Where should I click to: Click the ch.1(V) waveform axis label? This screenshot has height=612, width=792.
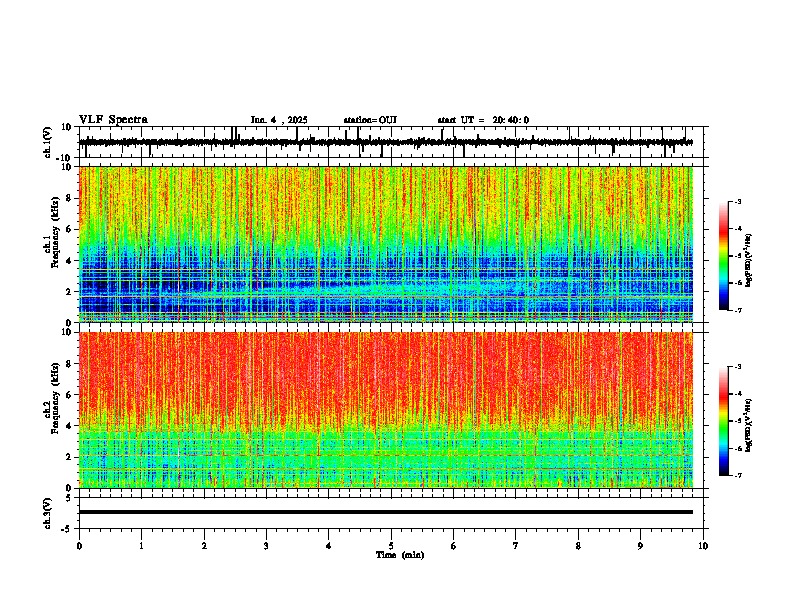click(x=48, y=142)
